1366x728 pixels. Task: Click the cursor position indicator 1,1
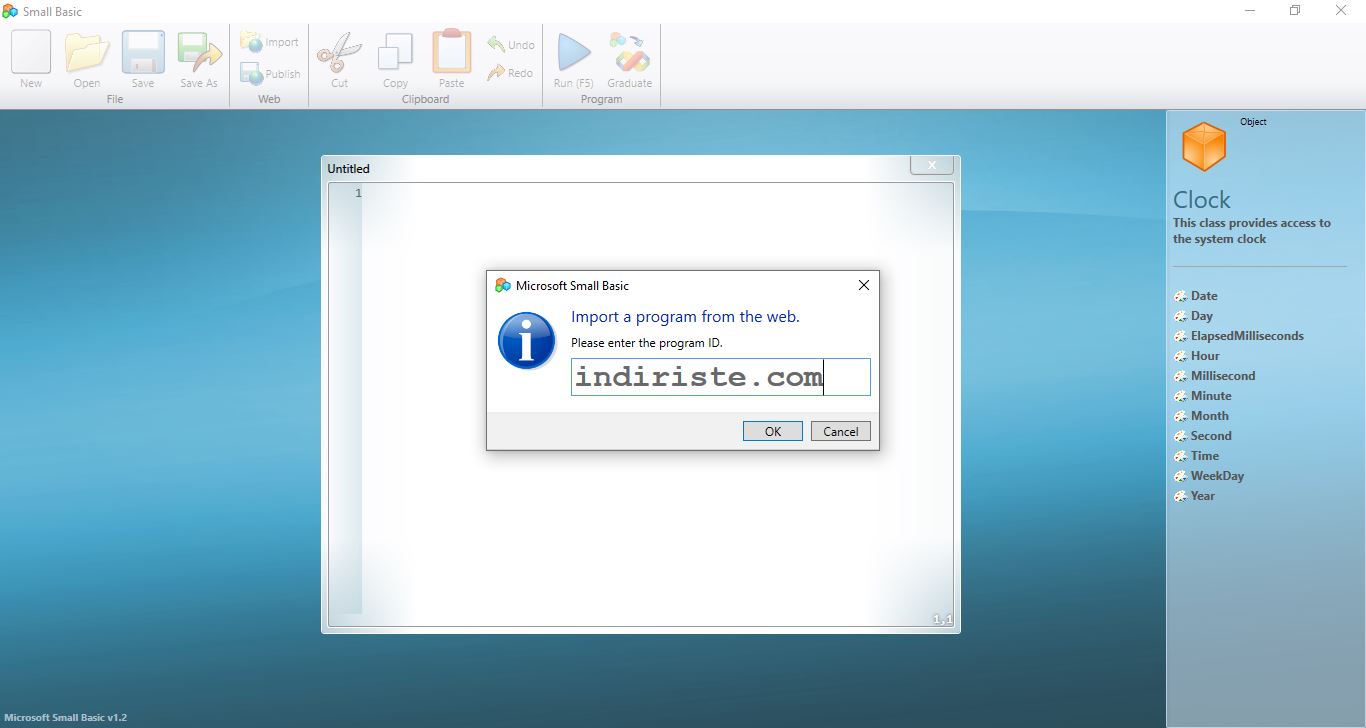tap(942, 620)
